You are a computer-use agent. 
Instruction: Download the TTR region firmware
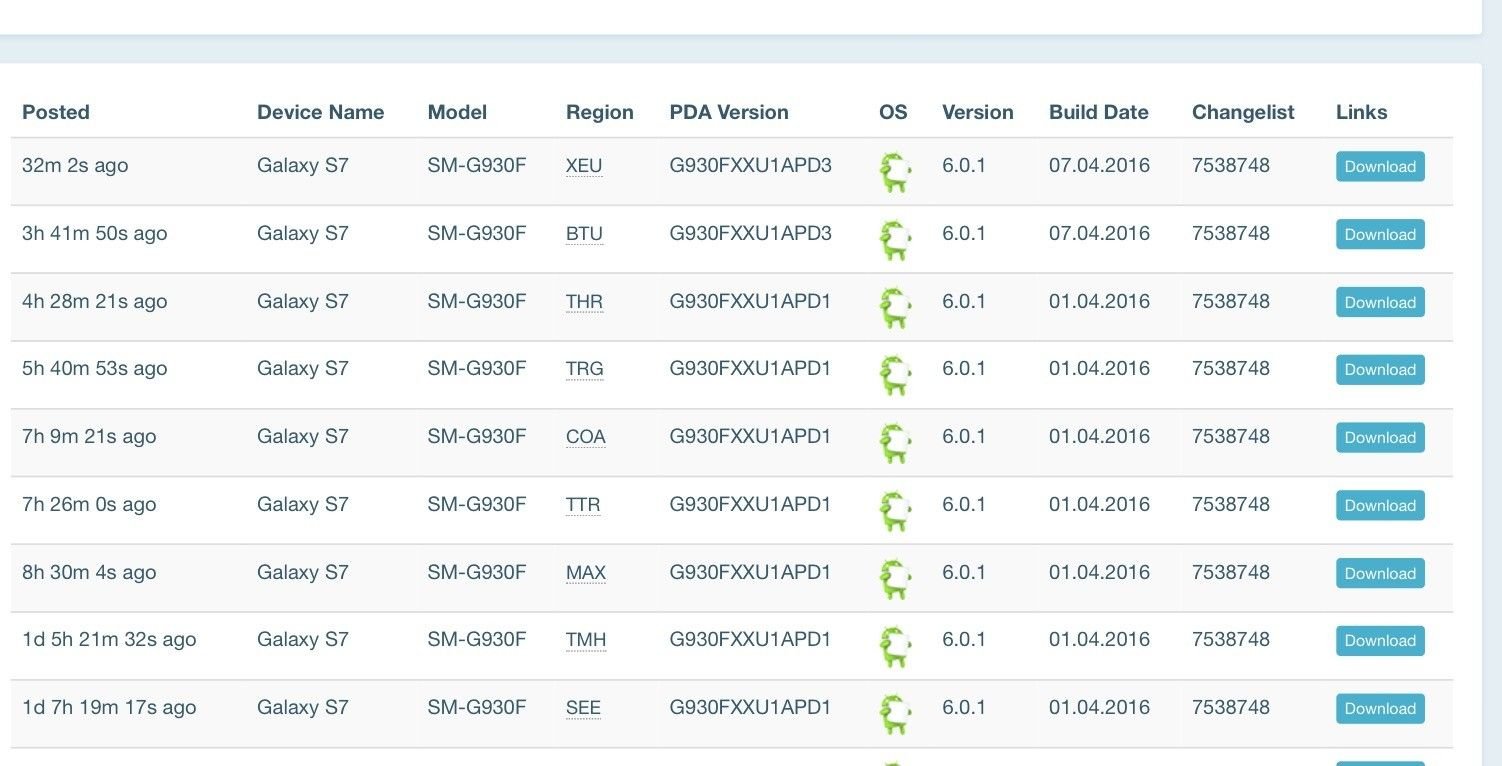pyautogui.click(x=1380, y=506)
